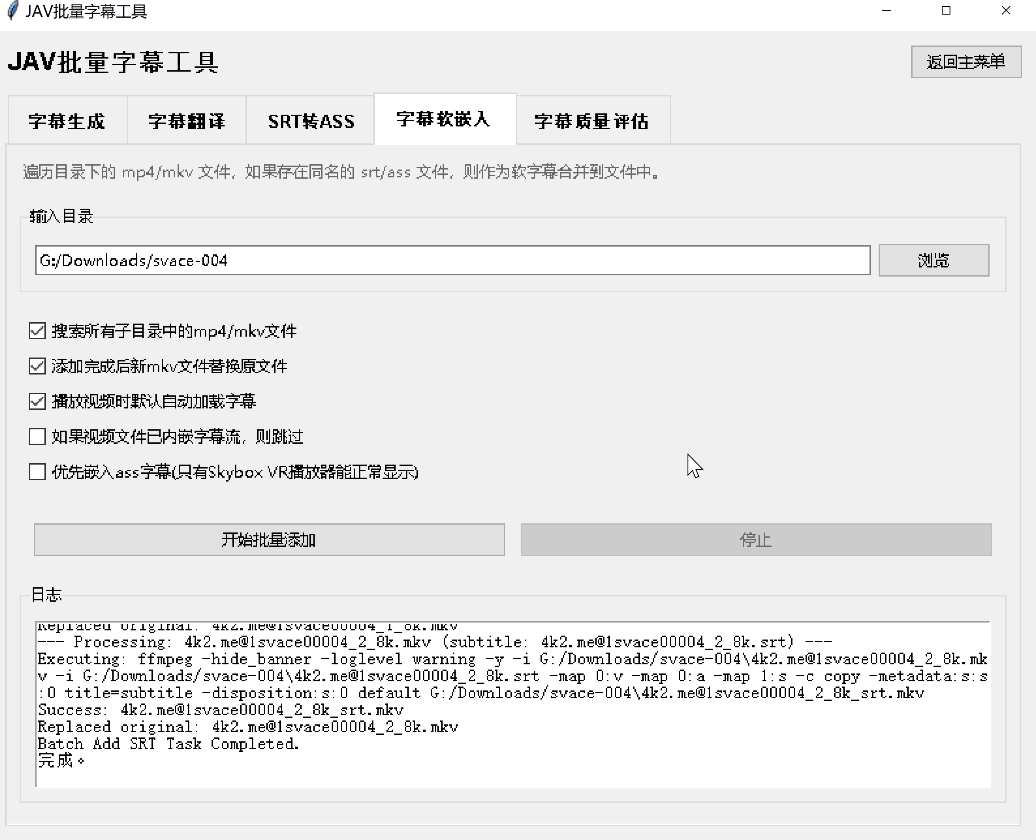Click the 返回主菜单 button
Viewport: 1036px width, 840px height.
coord(966,62)
